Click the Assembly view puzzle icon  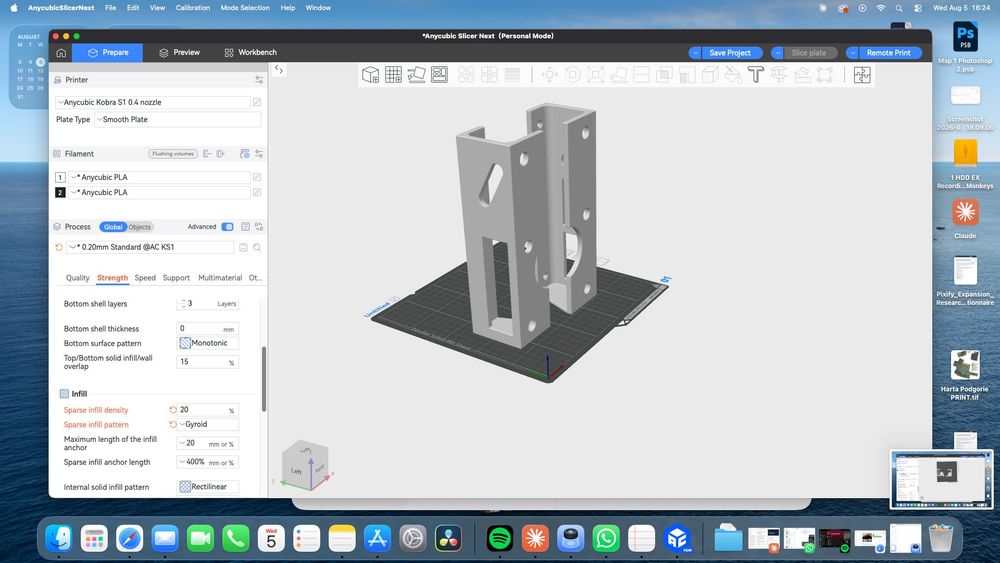(x=862, y=75)
